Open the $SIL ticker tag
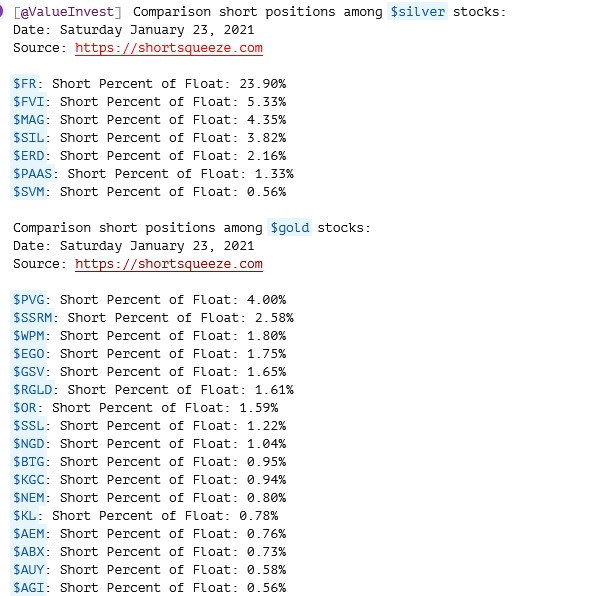Image resolution: width=592 pixels, height=596 pixels. click(29, 138)
